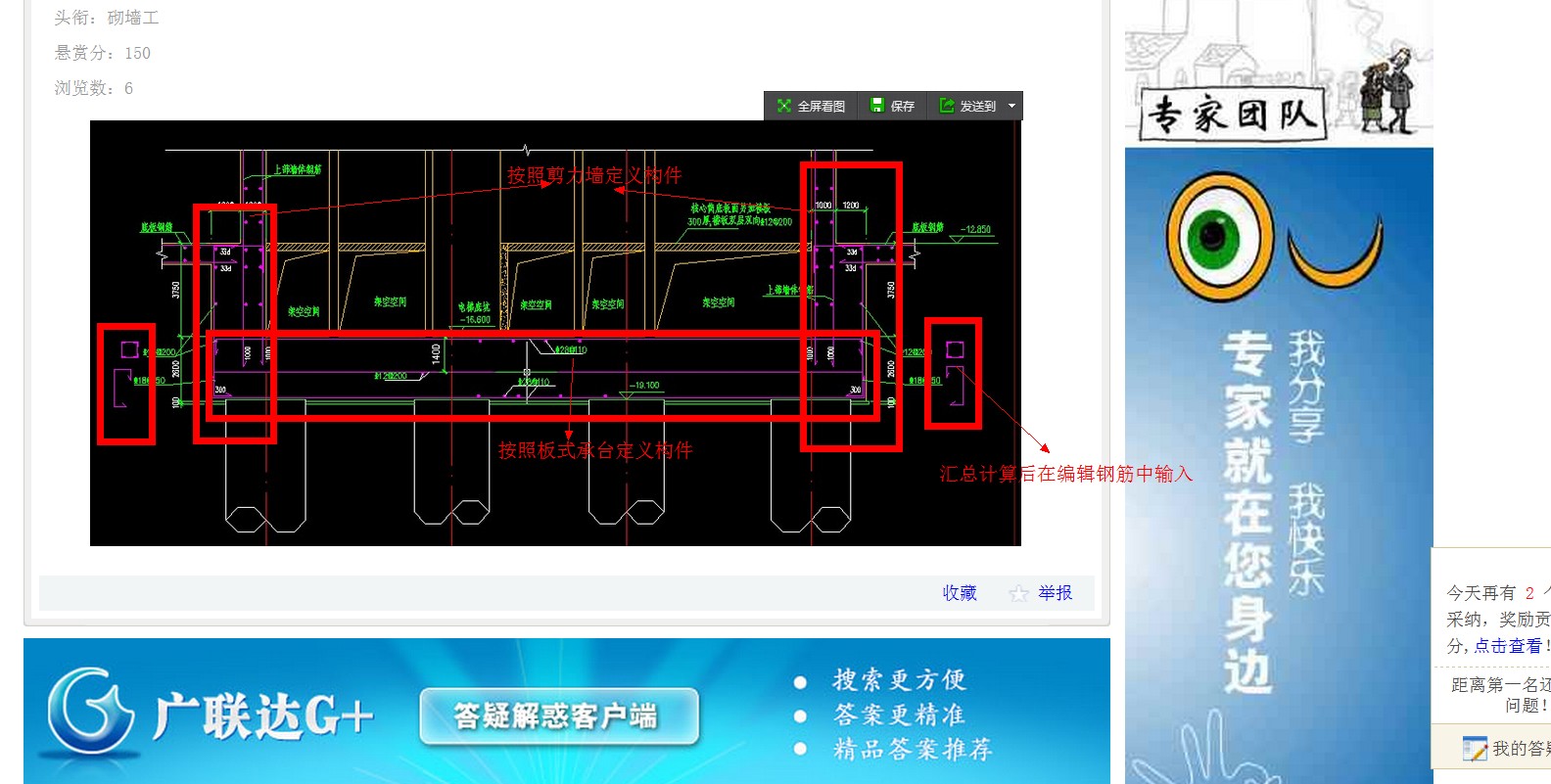Click the 举报 link
This screenshot has width=1551, height=784.
point(1056,593)
